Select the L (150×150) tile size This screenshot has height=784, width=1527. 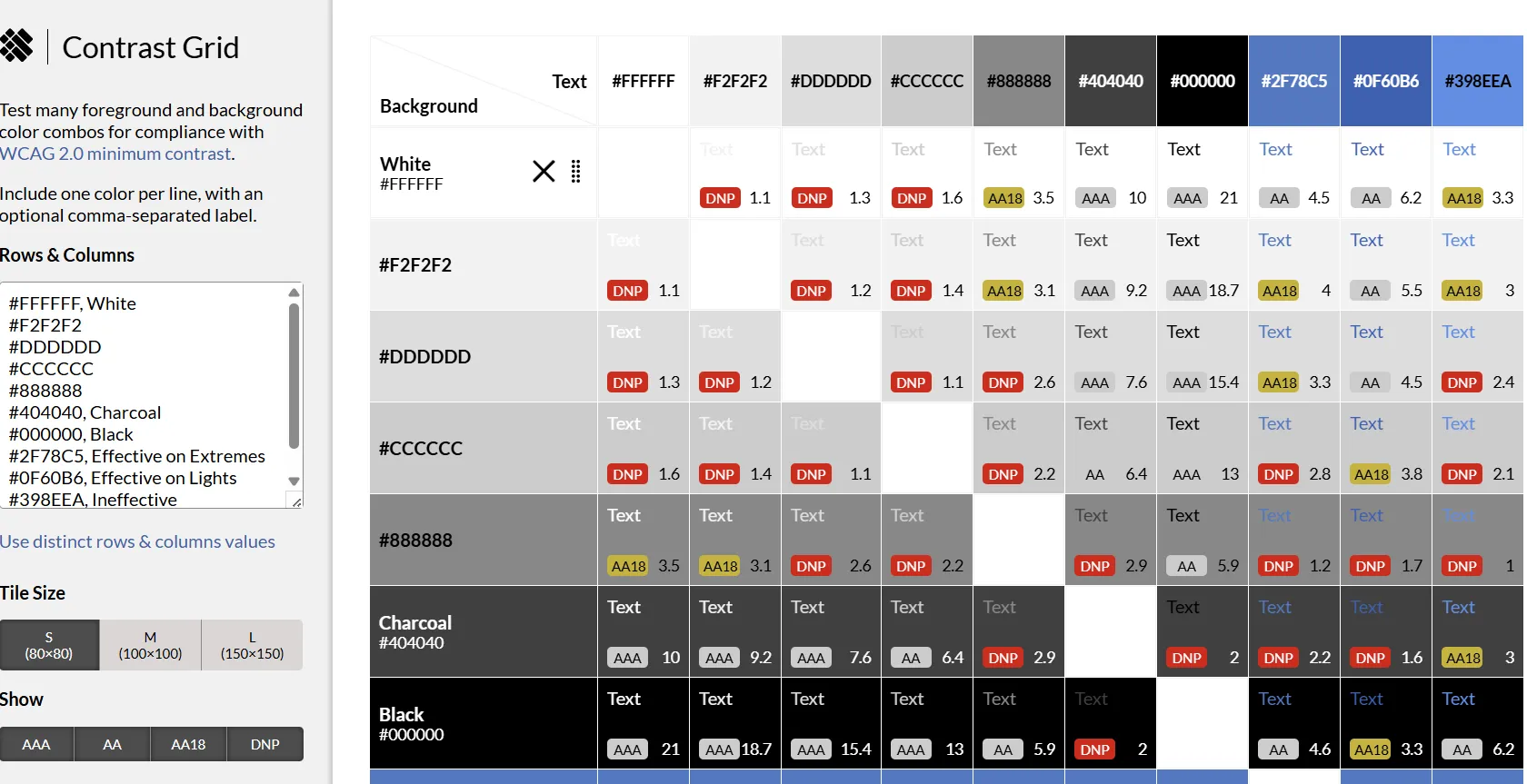coord(252,645)
